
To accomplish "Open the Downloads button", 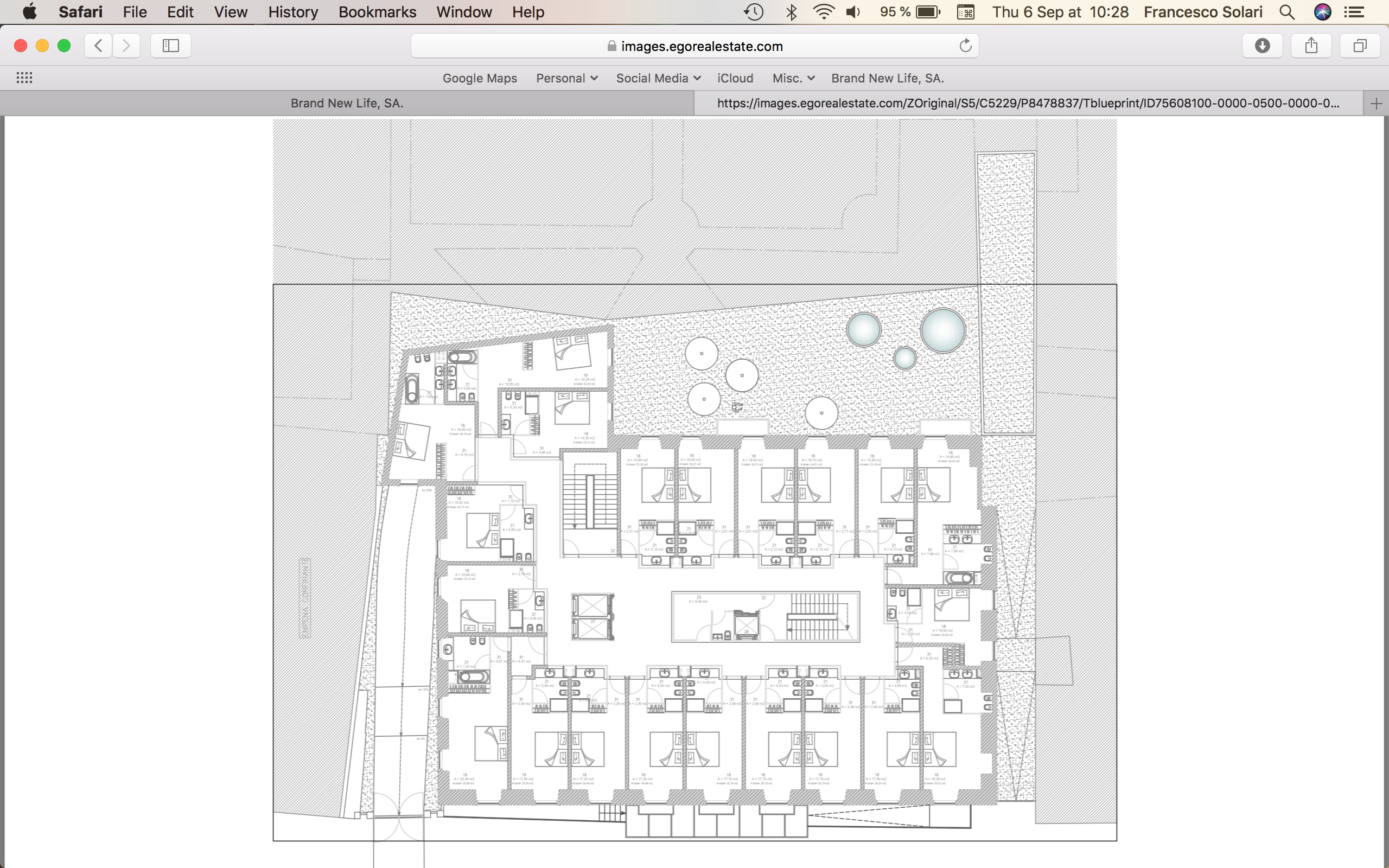I will click(1262, 46).
